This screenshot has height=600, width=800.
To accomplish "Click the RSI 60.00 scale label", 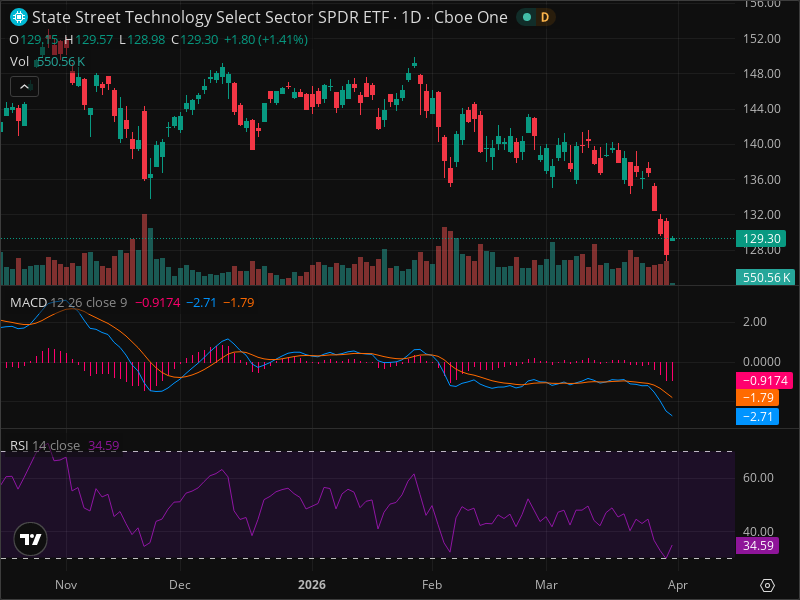I will [x=758, y=478].
